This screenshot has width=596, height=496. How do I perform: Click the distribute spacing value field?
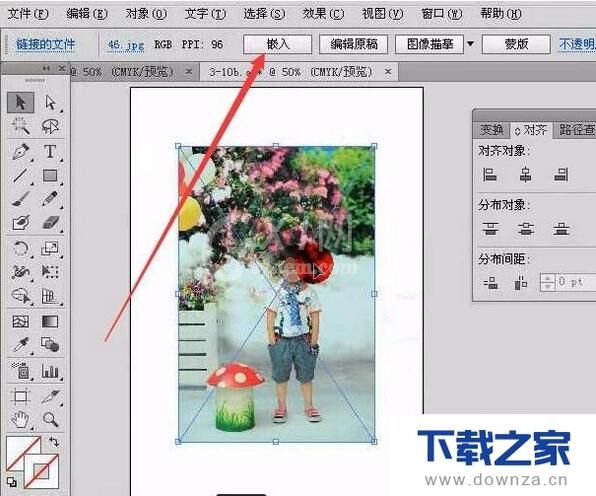(576, 282)
